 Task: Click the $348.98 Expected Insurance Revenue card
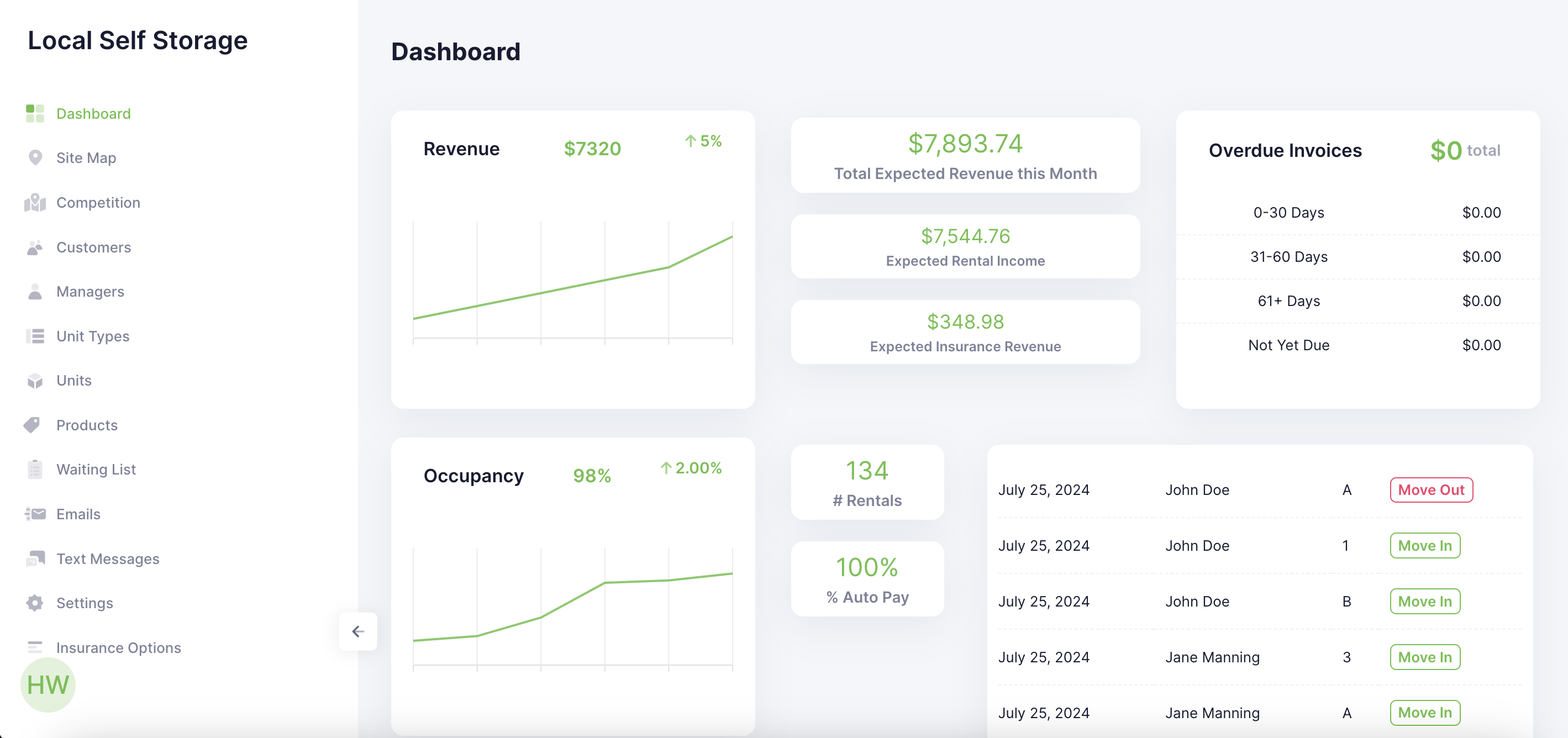pos(965,332)
